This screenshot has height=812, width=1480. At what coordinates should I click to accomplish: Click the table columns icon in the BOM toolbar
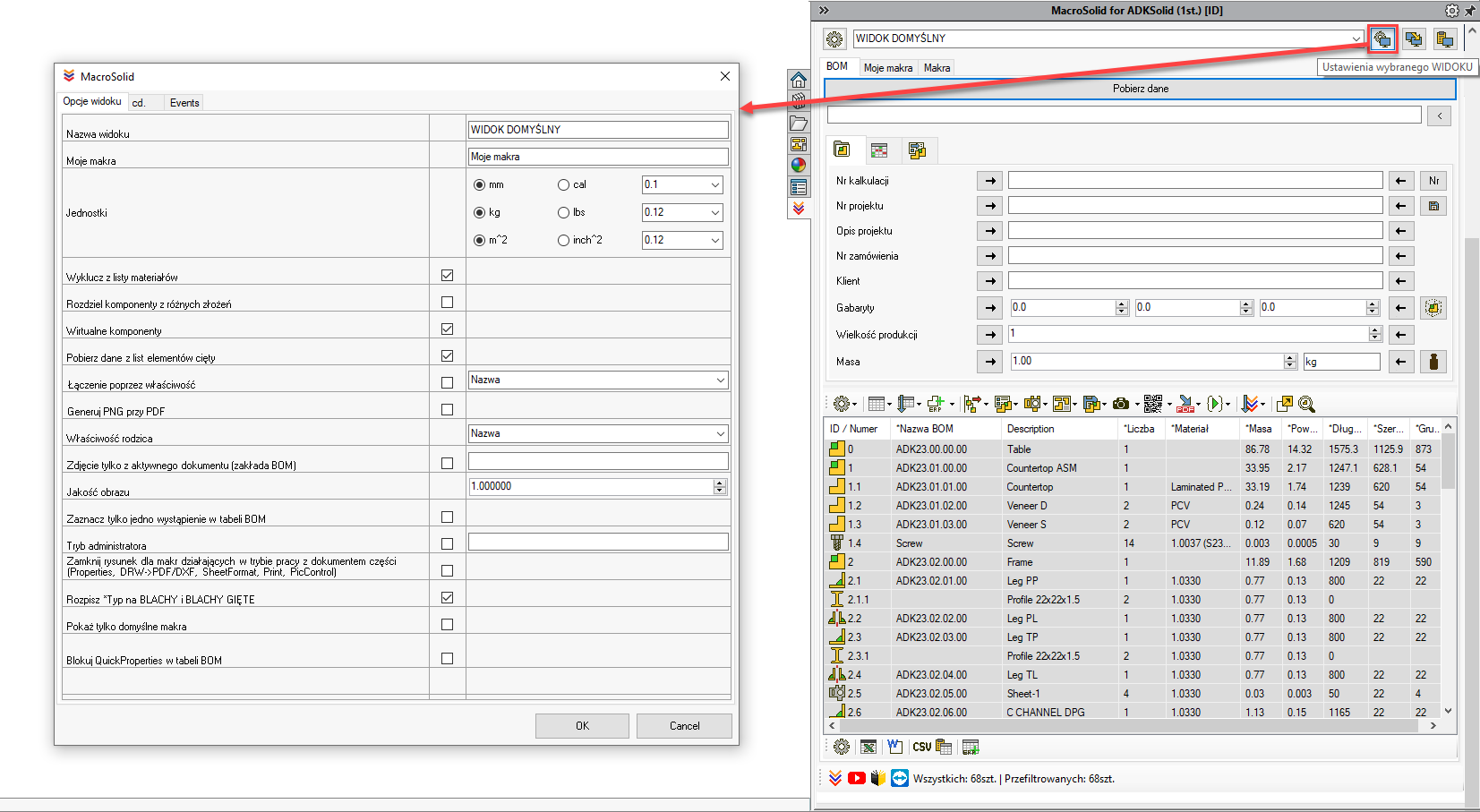coord(877,404)
